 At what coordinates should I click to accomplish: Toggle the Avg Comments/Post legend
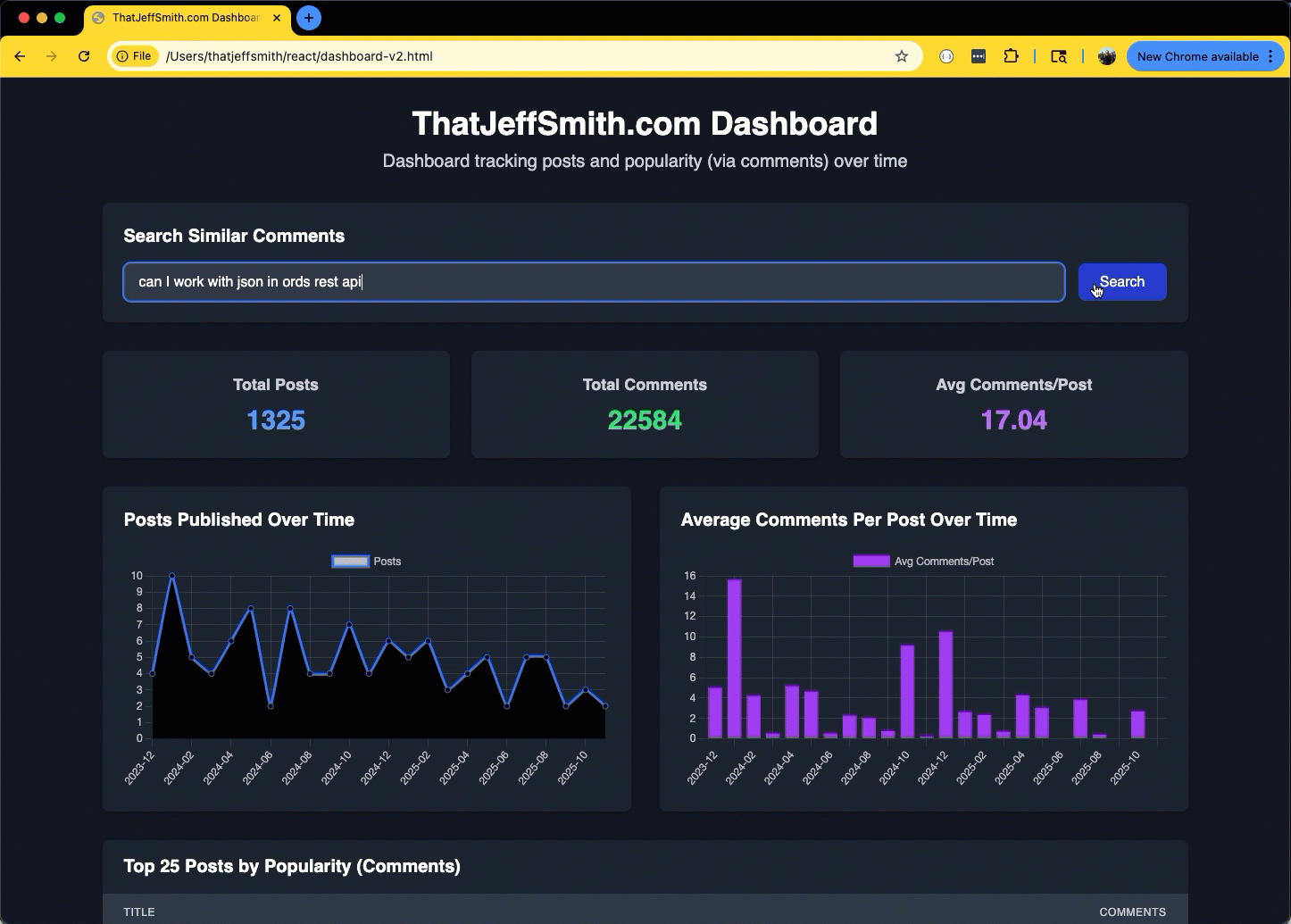tap(923, 562)
